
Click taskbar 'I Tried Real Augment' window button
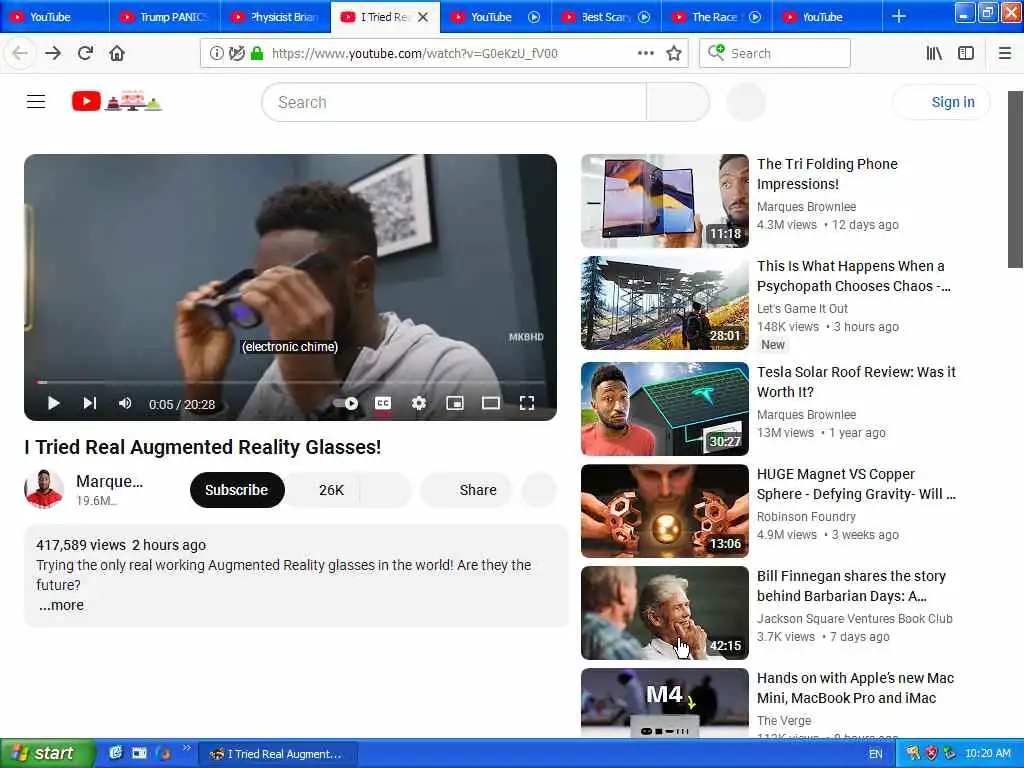pos(278,754)
